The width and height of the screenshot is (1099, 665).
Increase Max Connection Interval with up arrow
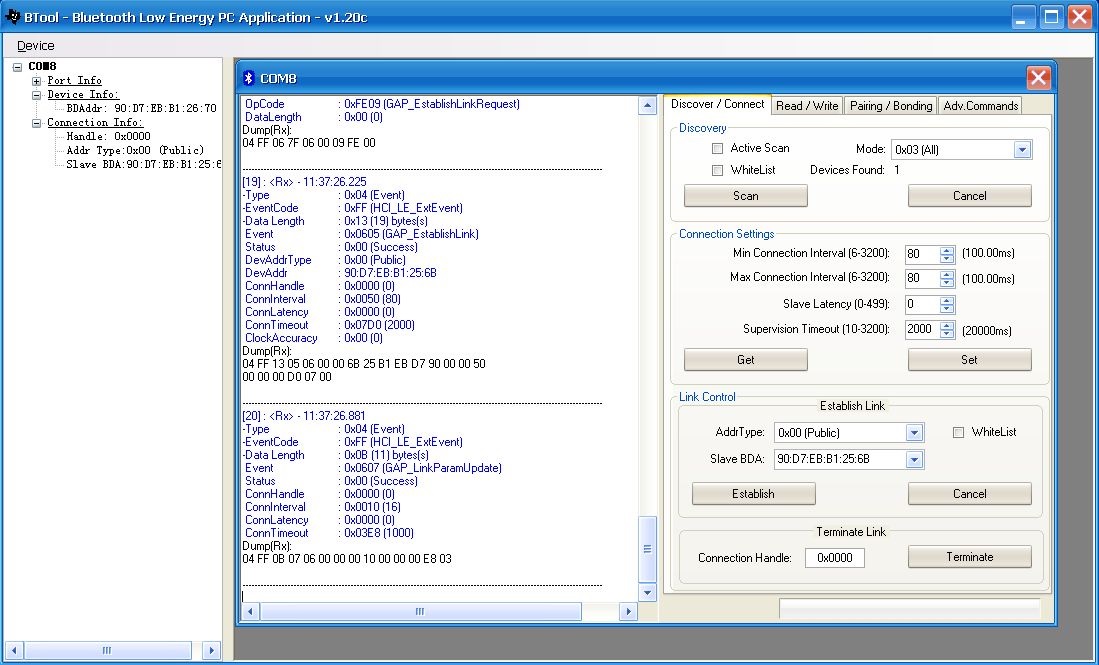[x=947, y=274]
